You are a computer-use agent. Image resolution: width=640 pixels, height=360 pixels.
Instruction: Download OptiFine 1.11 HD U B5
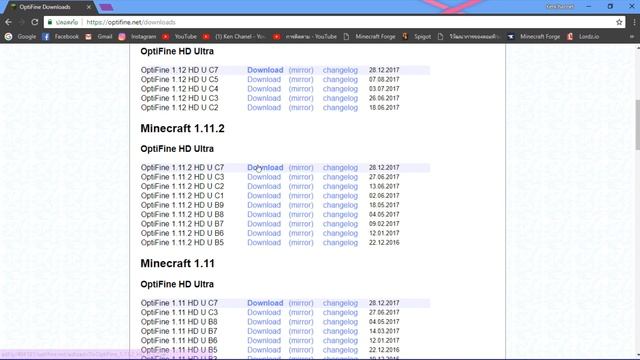coord(264,350)
